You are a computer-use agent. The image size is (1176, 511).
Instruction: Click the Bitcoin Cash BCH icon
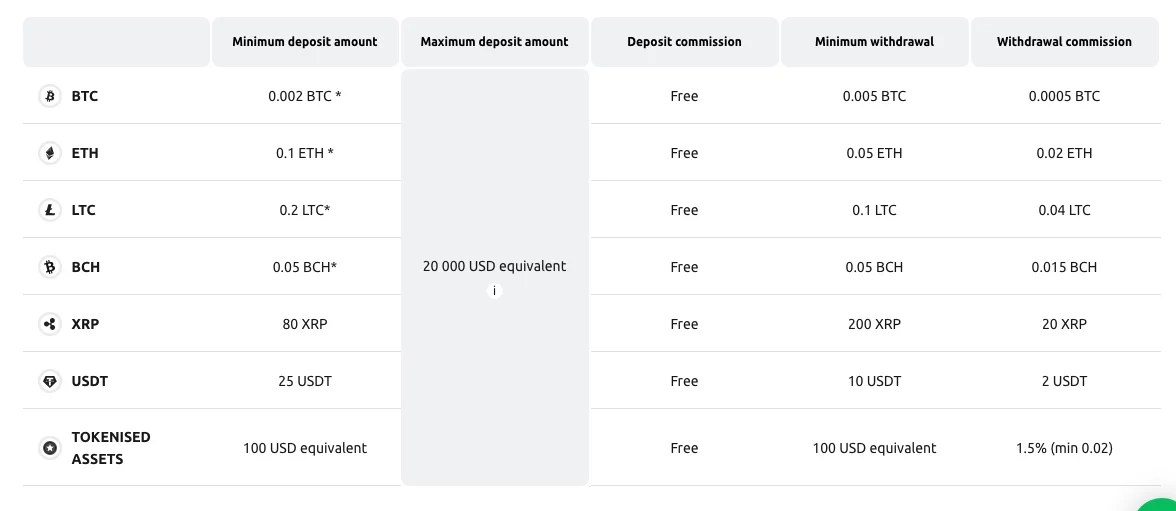pyautogui.click(x=50, y=267)
